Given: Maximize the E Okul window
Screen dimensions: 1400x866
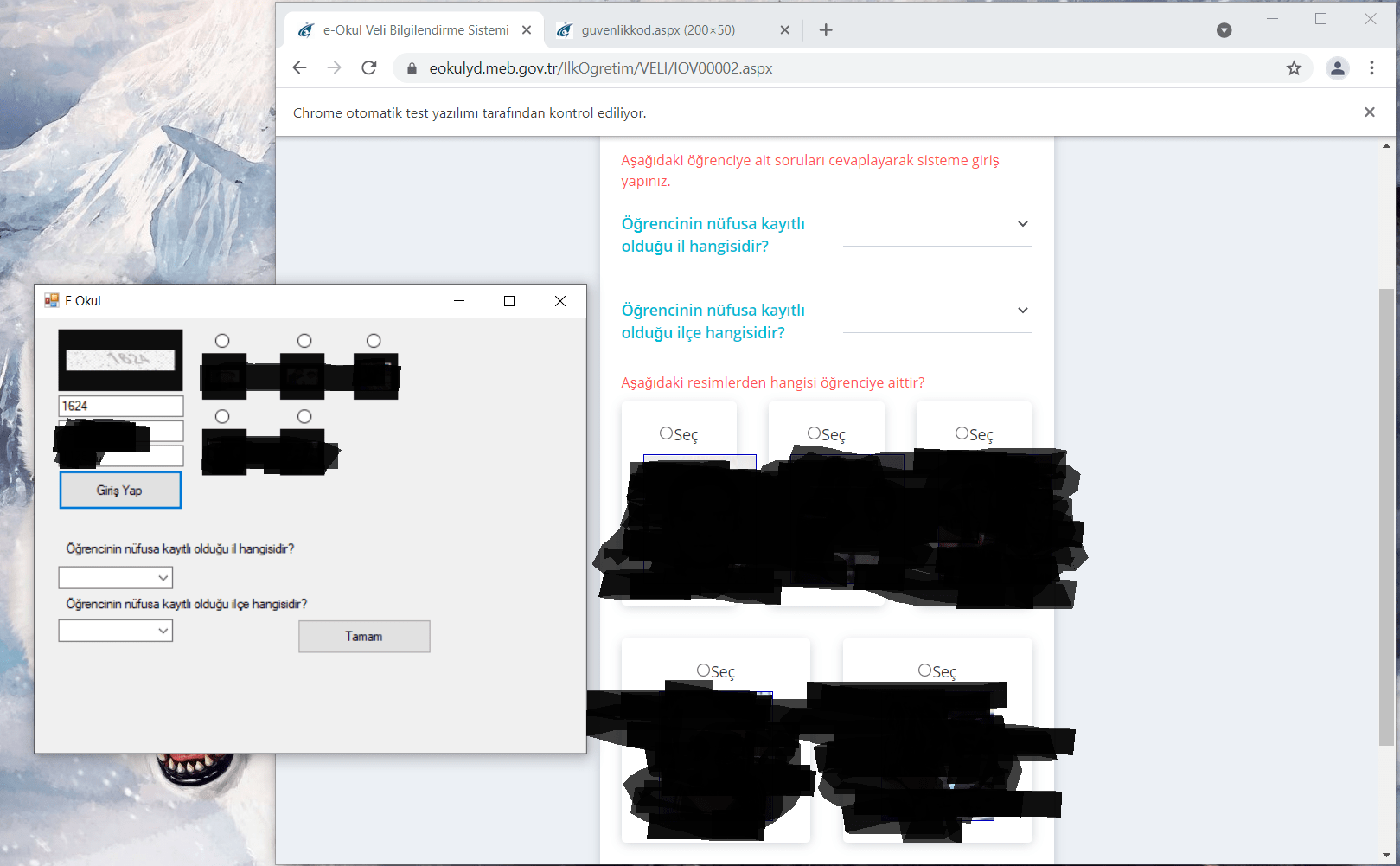Looking at the screenshot, I should pyautogui.click(x=509, y=301).
